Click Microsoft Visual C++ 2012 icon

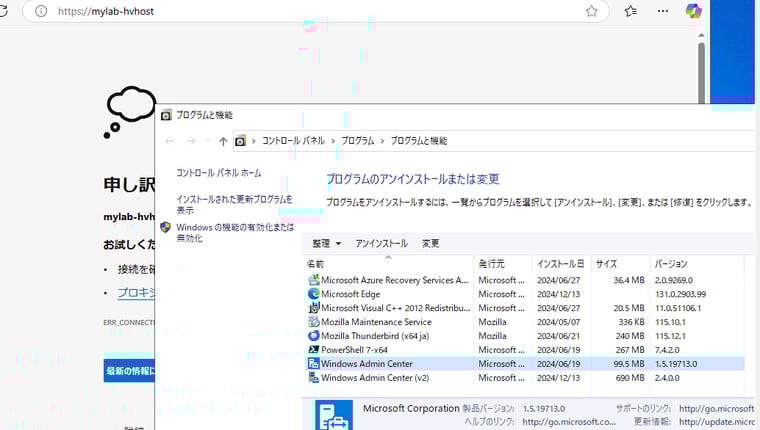click(x=314, y=308)
